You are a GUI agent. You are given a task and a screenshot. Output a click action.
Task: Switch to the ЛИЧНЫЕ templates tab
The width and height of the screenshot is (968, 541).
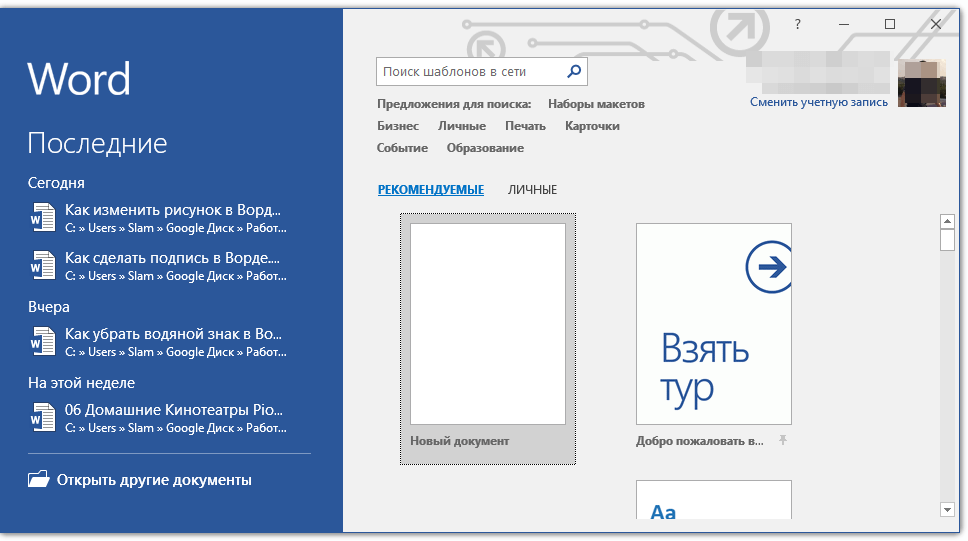point(532,190)
